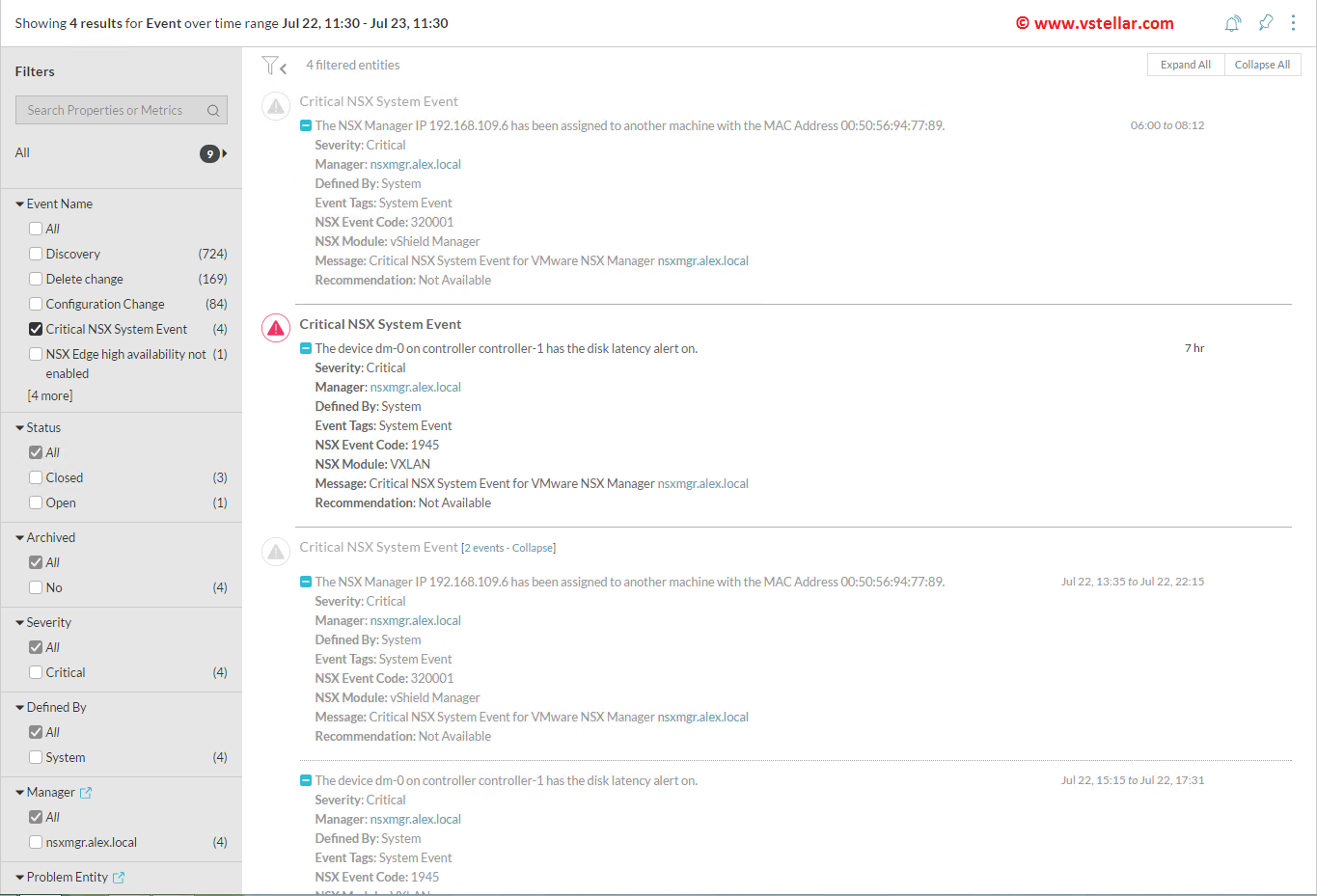Filter by Open status
This screenshot has width=1317, height=896.
[x=36, y=502]
